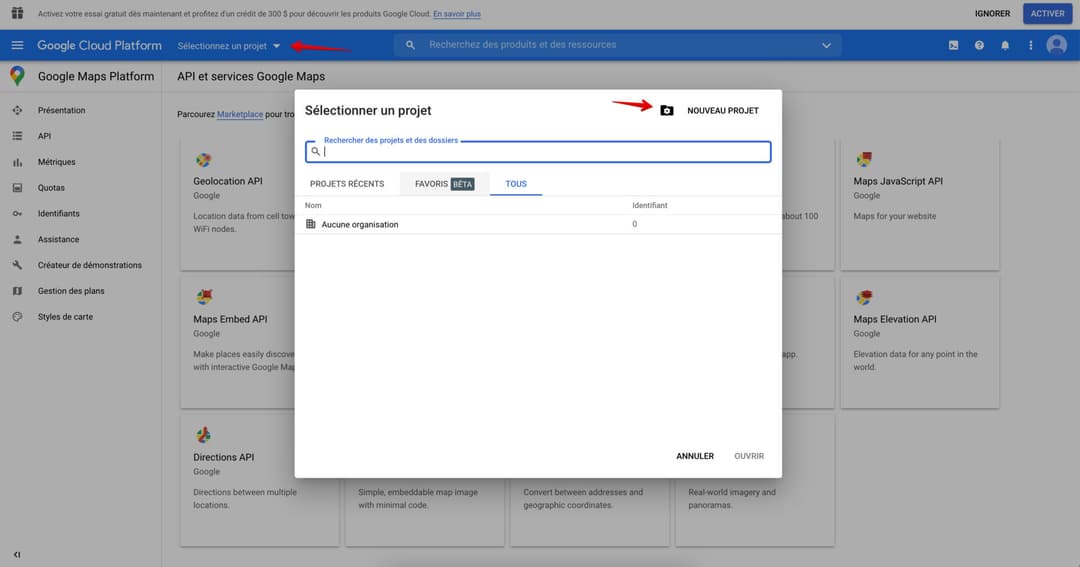The height and width of the screenshot is (567, 1080).
Task: Open the Sélectionnez un projet dropdown
Action: click(x=229, y=46)
